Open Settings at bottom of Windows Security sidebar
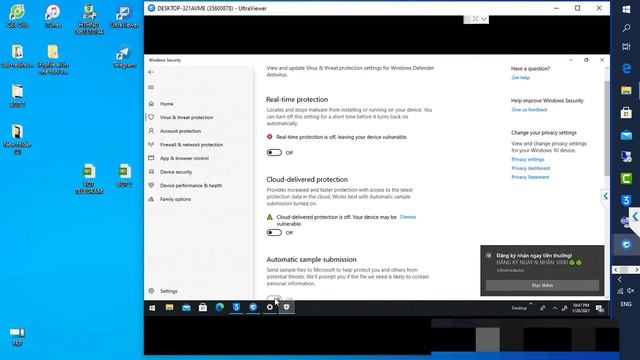The height and width of the screenshot is (360, 640). pyautogui.click(x=169, y=291)
